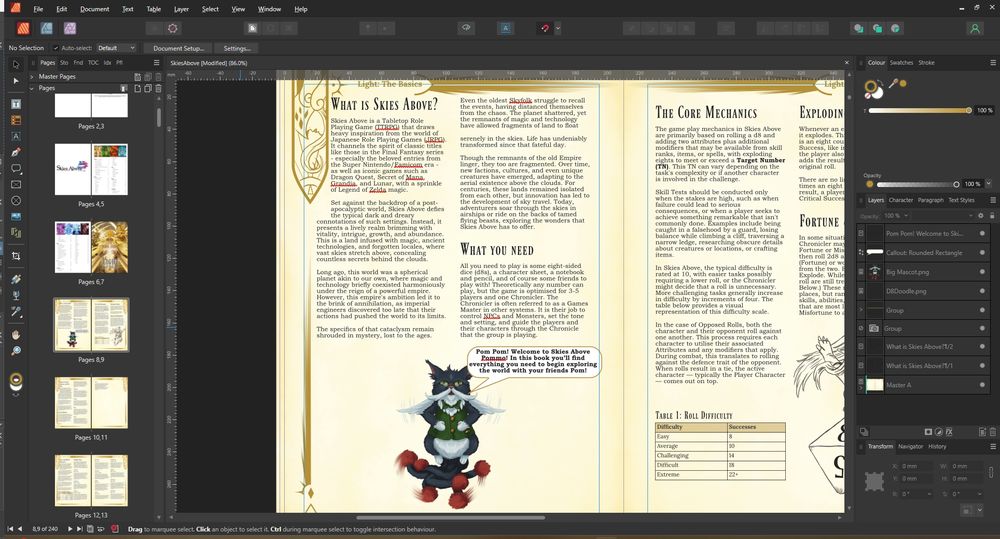Image resolution: width=1000 pixels, height=539 pixels.
Task: Toggle the Auto-select checkbox
Action: pyautogui.click(x=55, y=48)
